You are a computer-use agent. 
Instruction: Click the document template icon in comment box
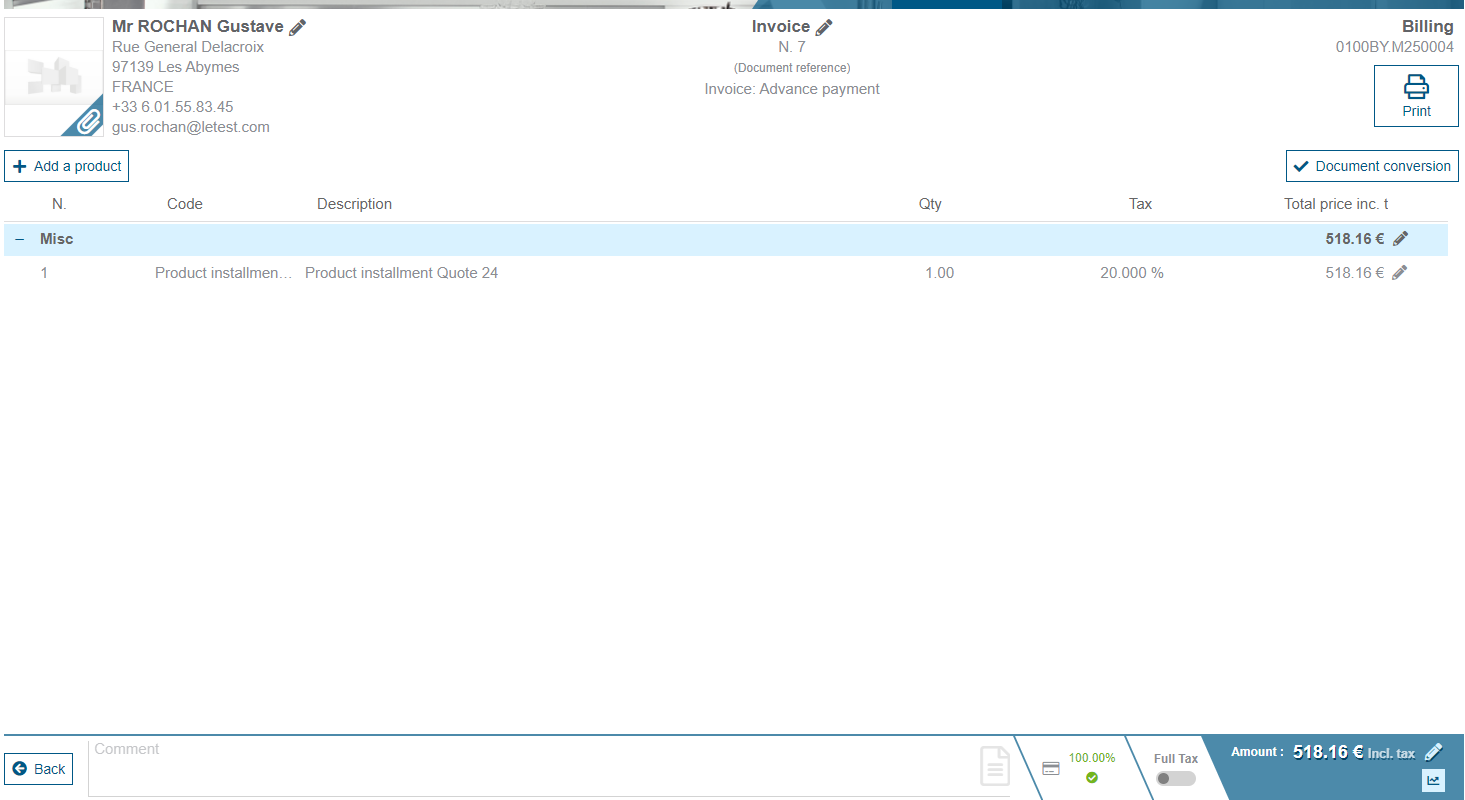[994, 767]
